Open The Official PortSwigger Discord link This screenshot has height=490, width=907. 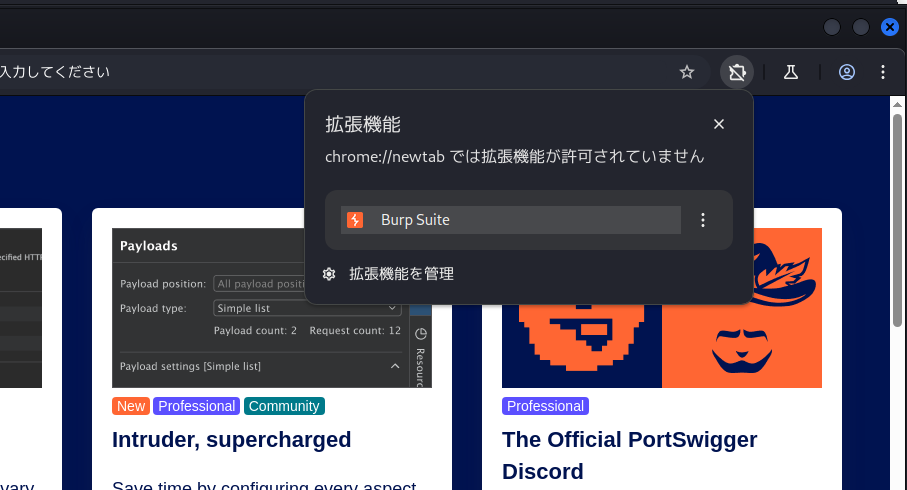[629, 456]
